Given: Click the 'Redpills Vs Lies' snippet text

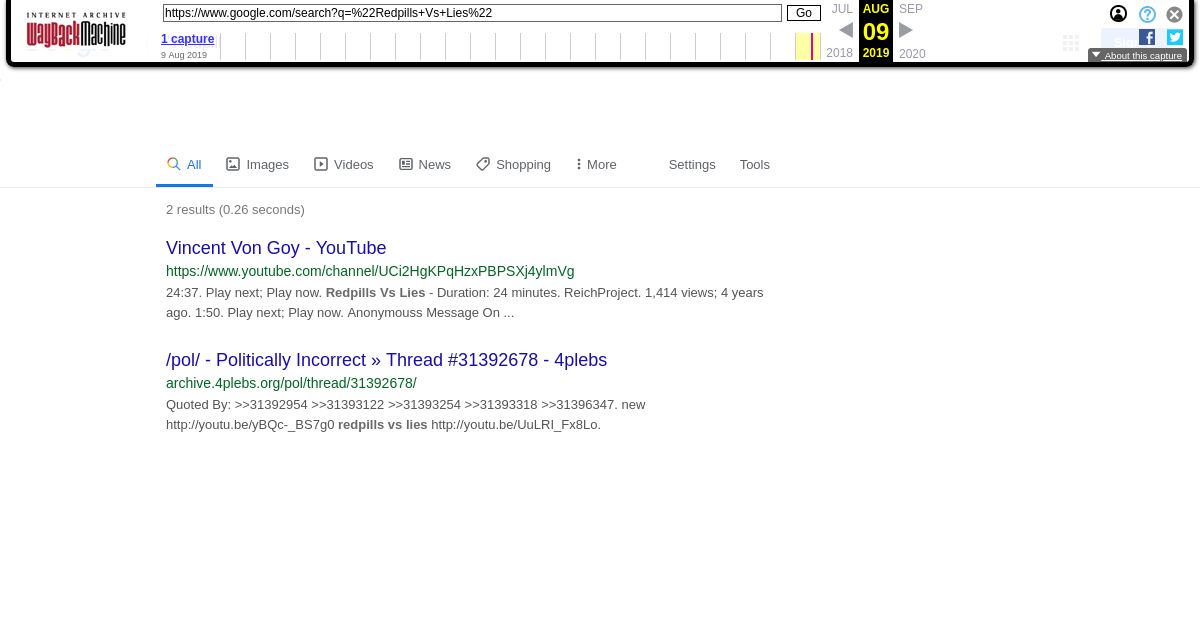Looking at the screenshot, I should (x=376, y=293).
